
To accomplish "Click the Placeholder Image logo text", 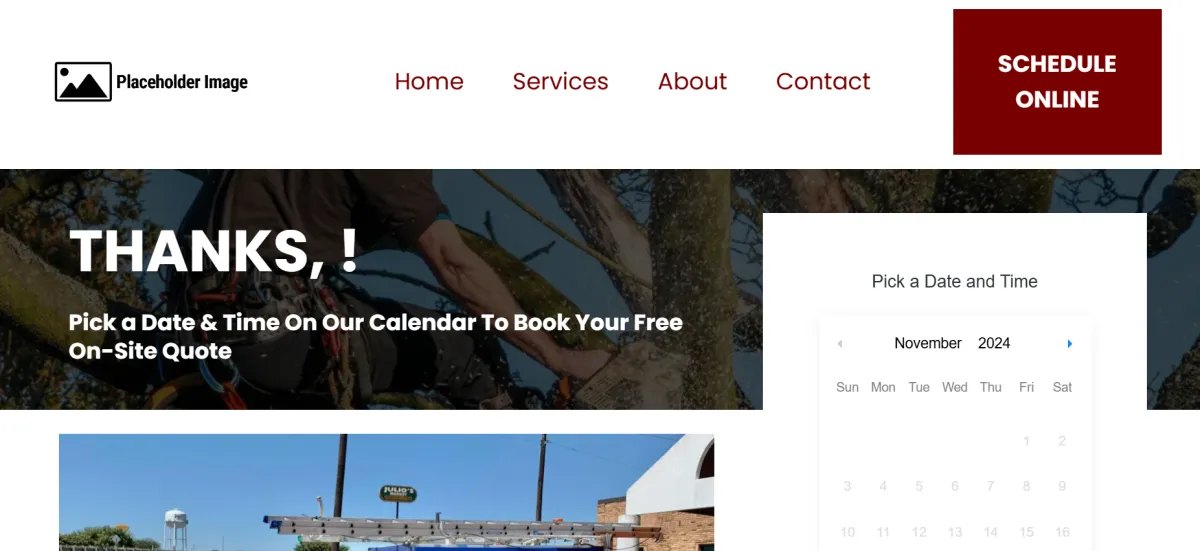I will pyautogui.click(x=182, y=82).
